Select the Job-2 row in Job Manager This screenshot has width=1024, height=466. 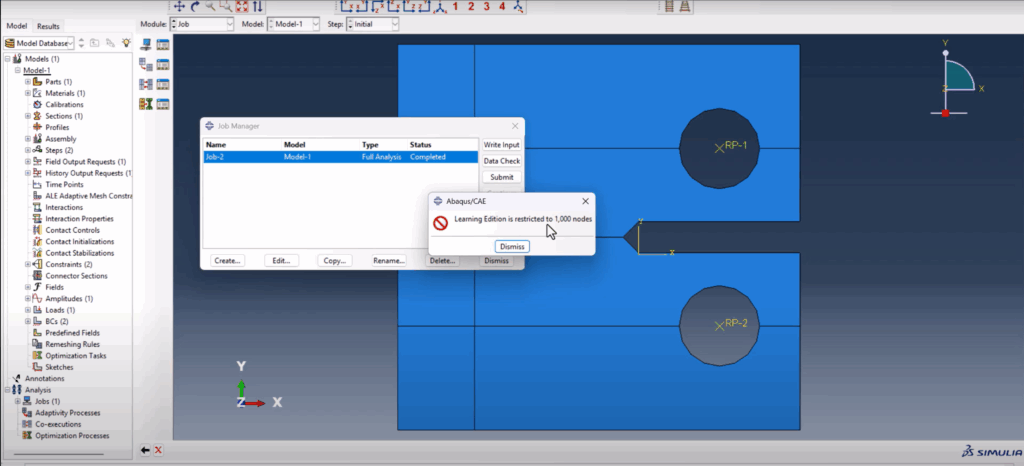pos(341,157)
